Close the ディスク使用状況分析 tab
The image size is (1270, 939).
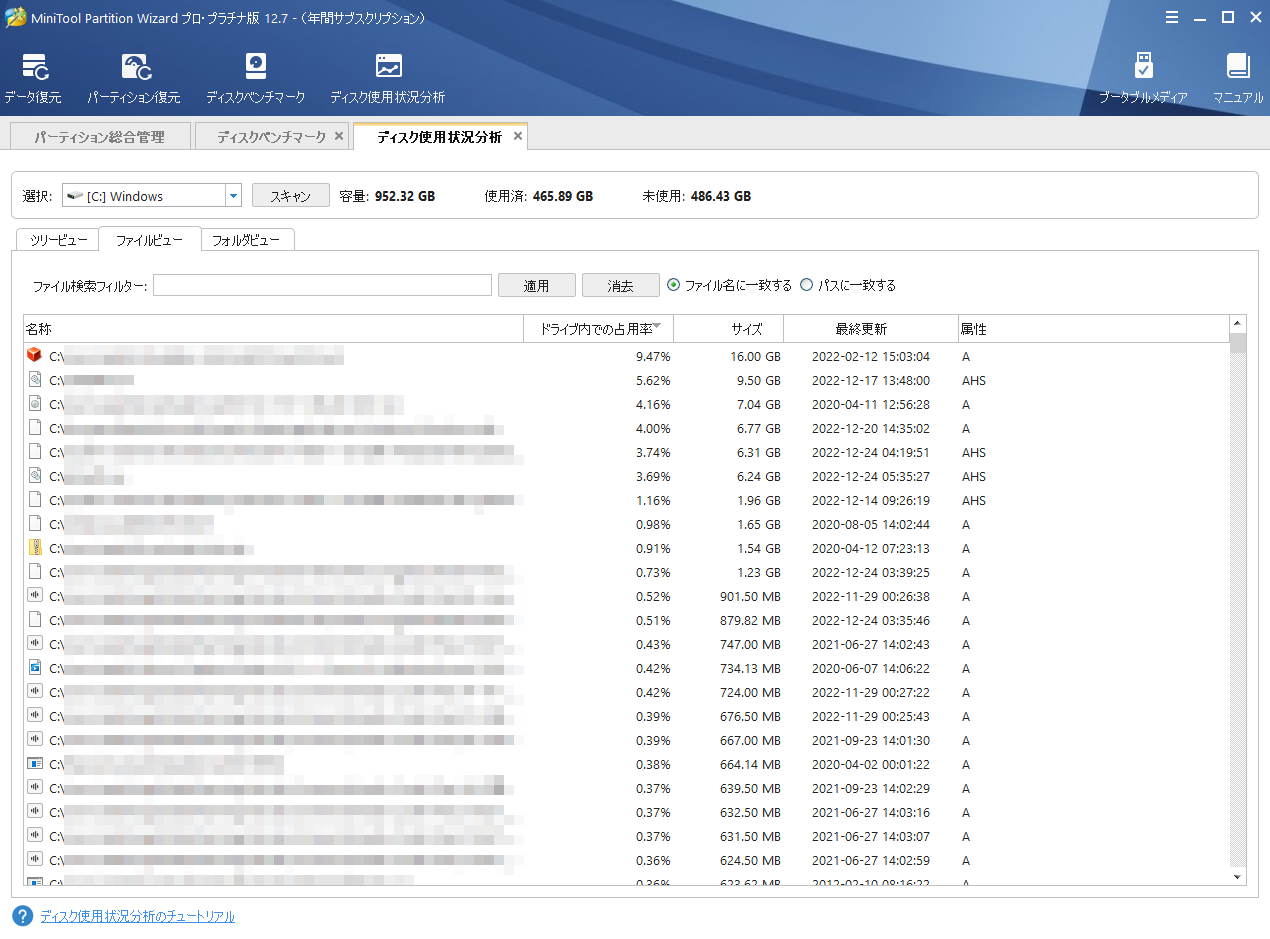point(517,136)
